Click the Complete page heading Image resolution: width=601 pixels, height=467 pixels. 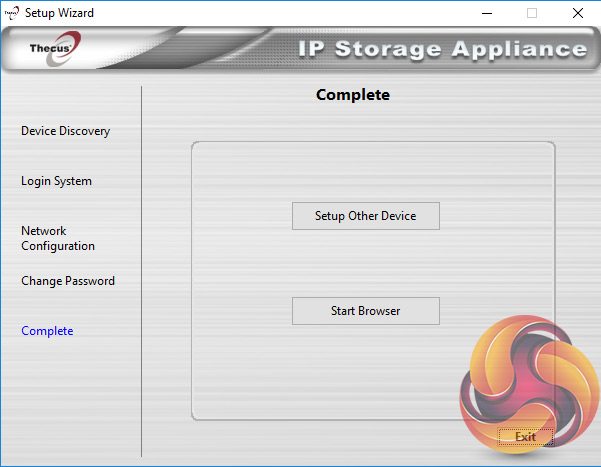[352, 95]
